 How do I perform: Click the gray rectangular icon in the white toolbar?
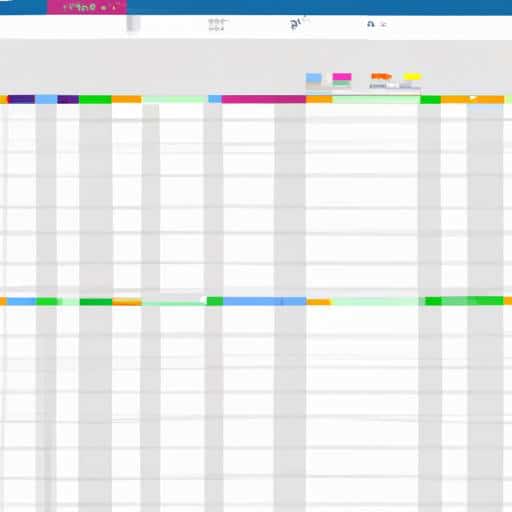click(133, 24)
